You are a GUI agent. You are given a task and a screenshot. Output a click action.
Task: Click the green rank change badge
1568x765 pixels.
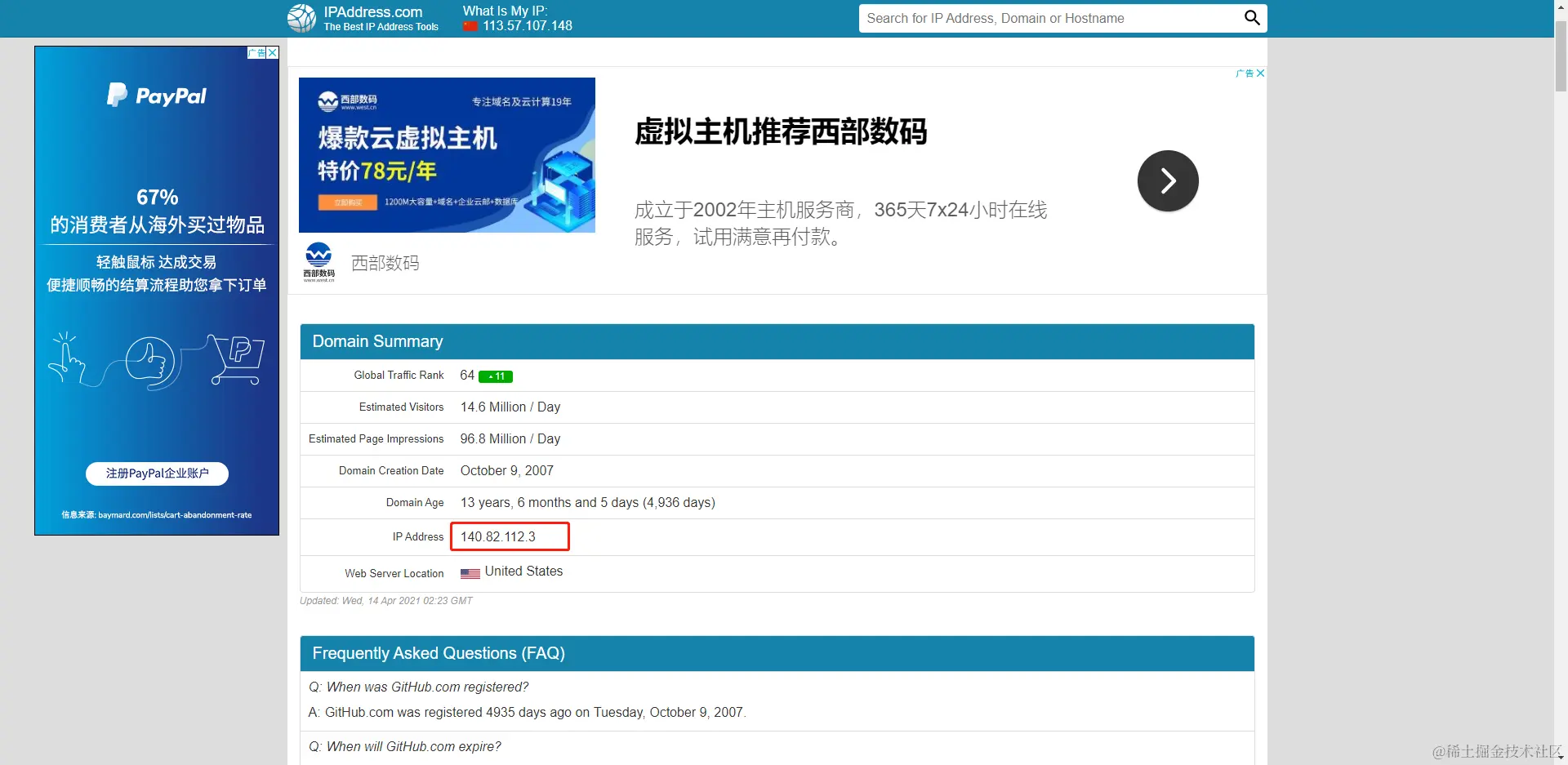click(496, 376)
